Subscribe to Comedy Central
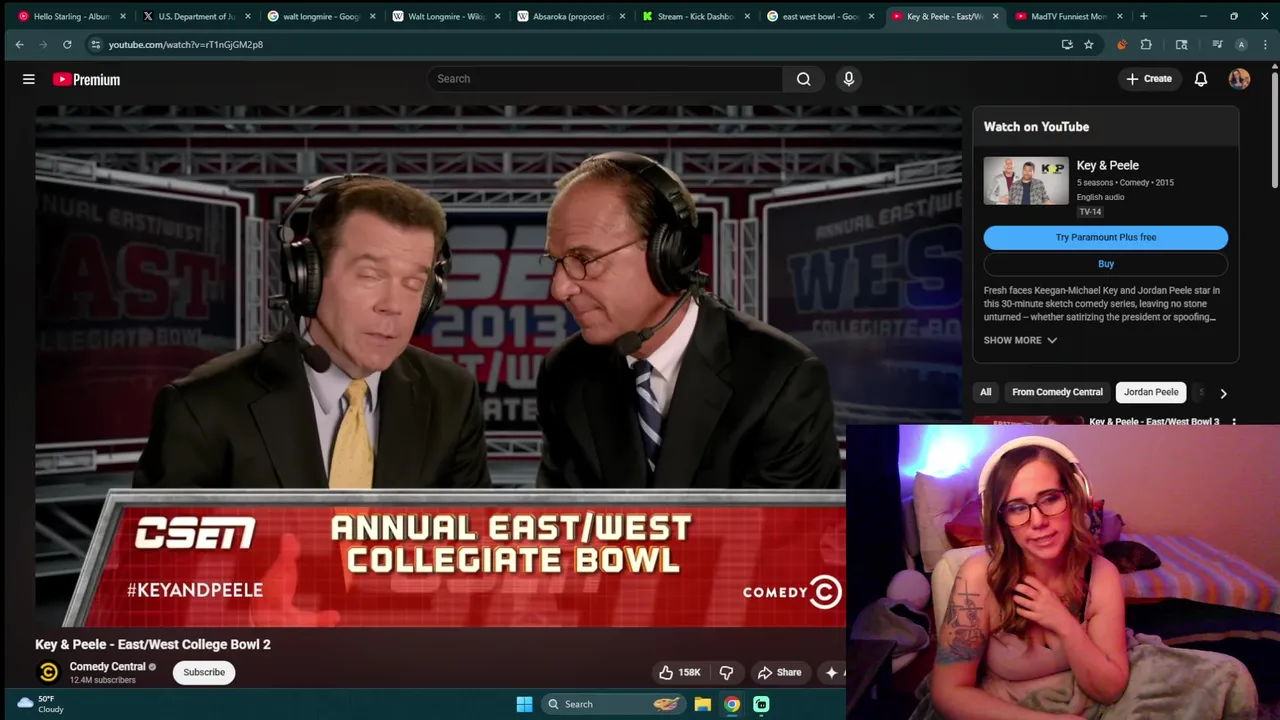 204,672
